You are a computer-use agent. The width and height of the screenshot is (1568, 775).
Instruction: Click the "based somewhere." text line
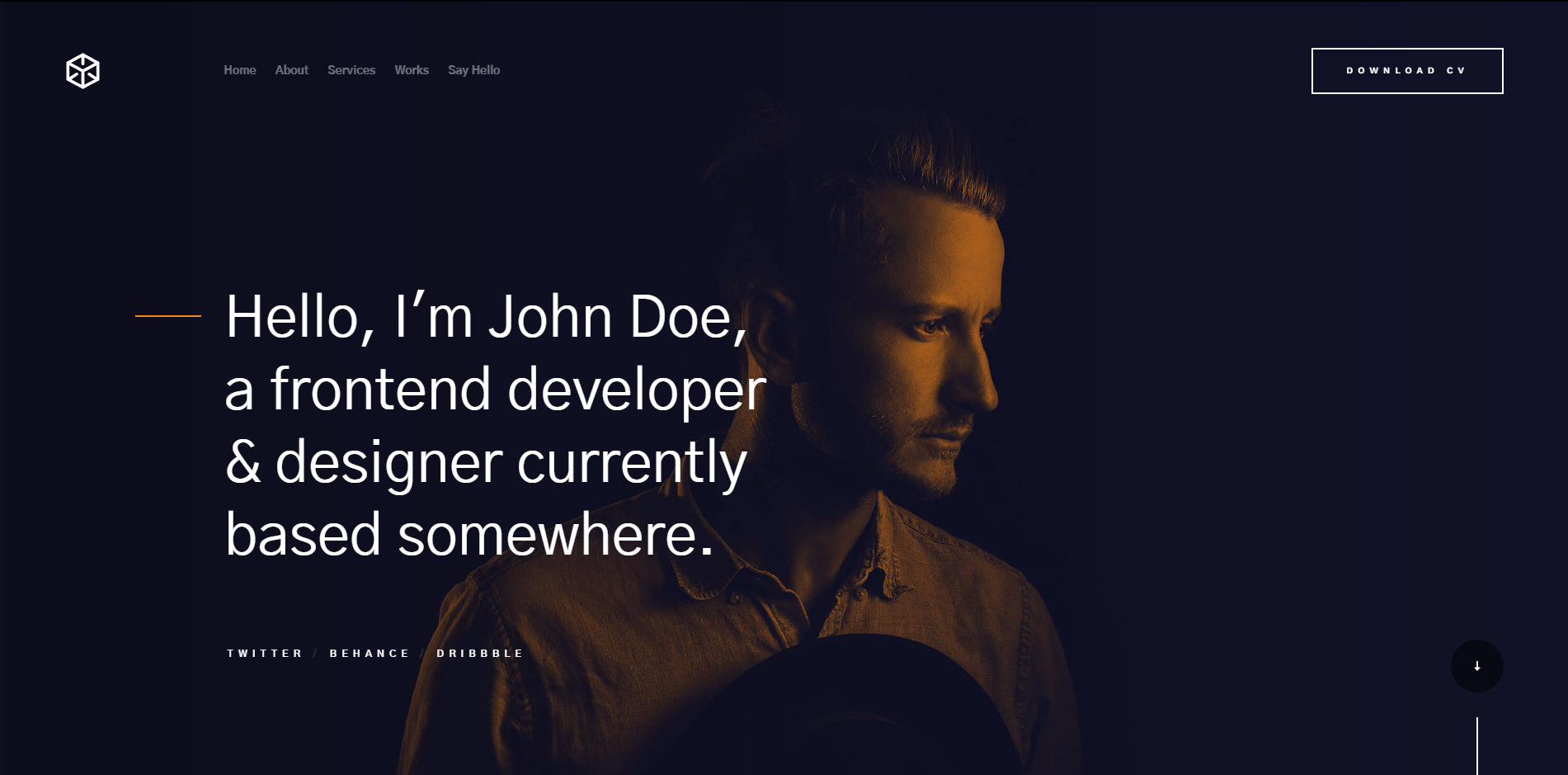(469, 535)
